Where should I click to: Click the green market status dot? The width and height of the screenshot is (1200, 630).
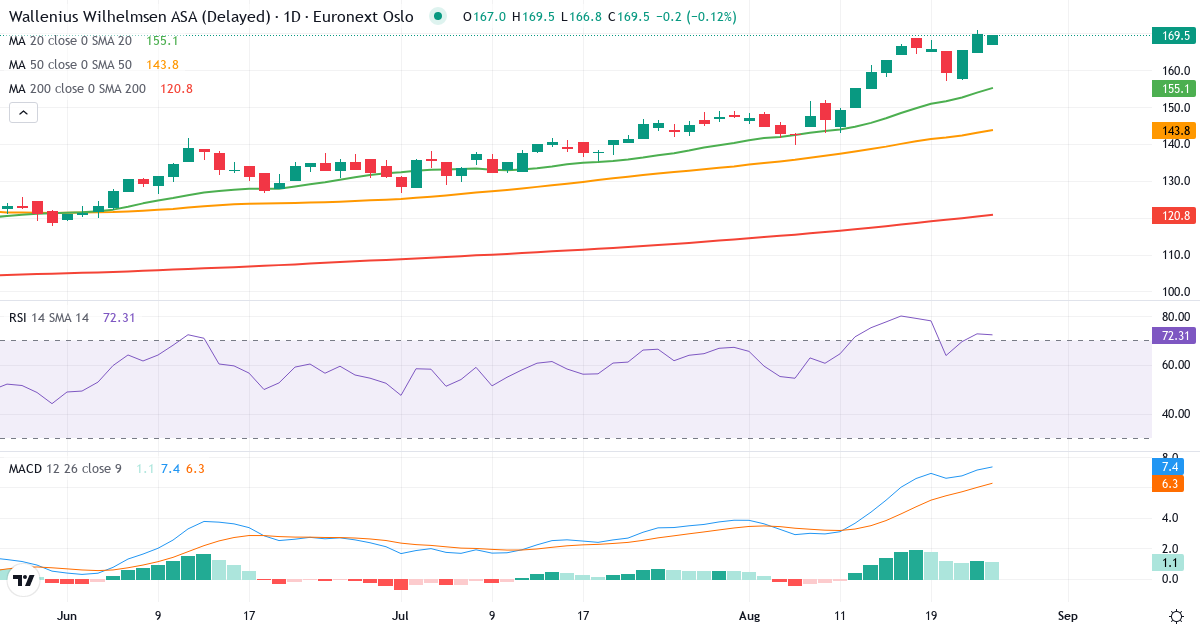(437, 17)
